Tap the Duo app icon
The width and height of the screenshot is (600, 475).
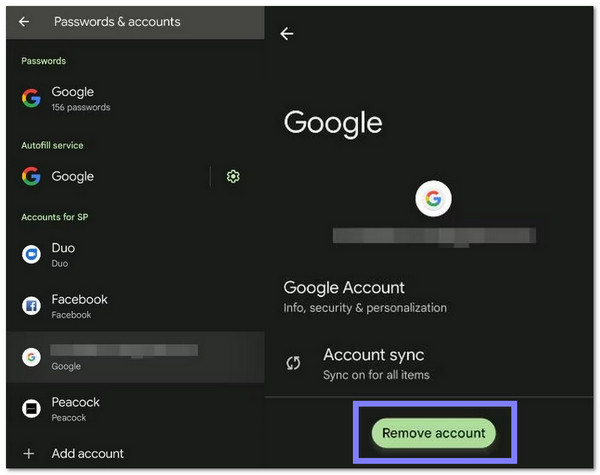click(31, 254)
